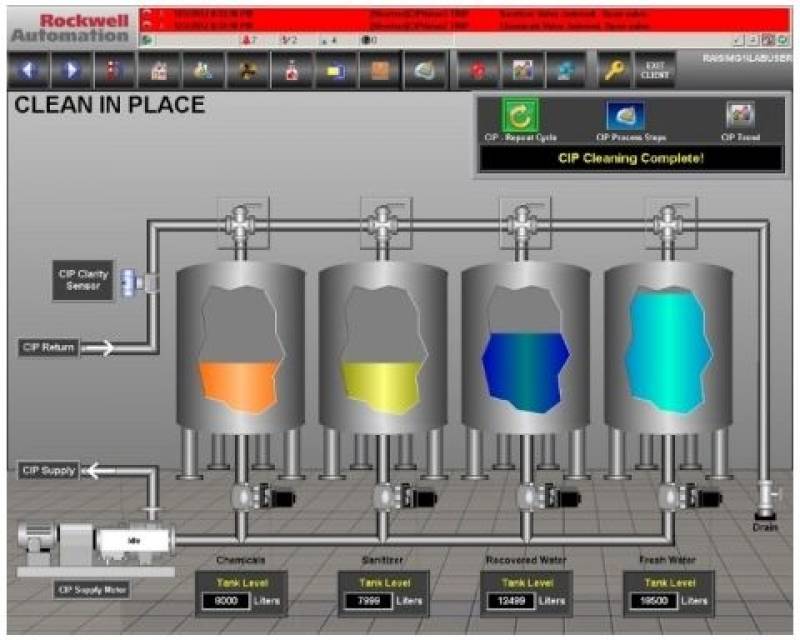Viewport: 800px width, 640px height.
Task: Click the 'CIP Cleaning Complete!' status message
Action: point(631,158)
